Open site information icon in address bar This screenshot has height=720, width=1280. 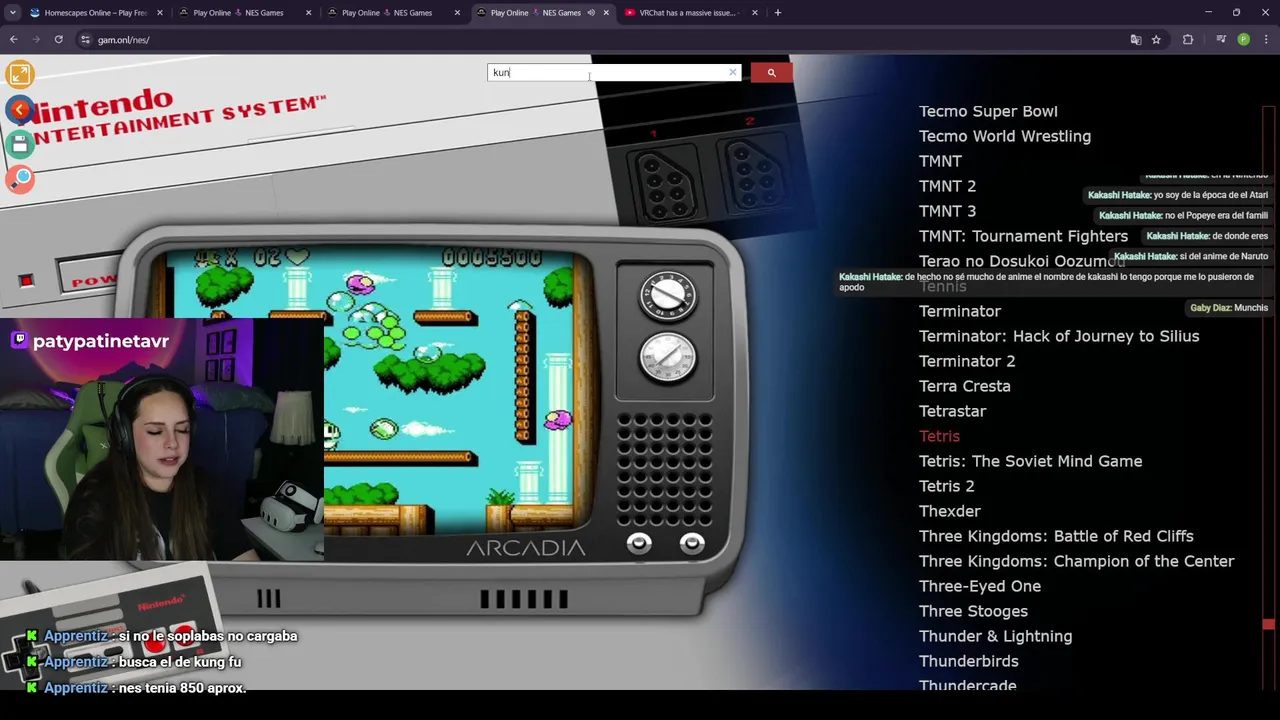pyautogui.click(x=85, y=40)
